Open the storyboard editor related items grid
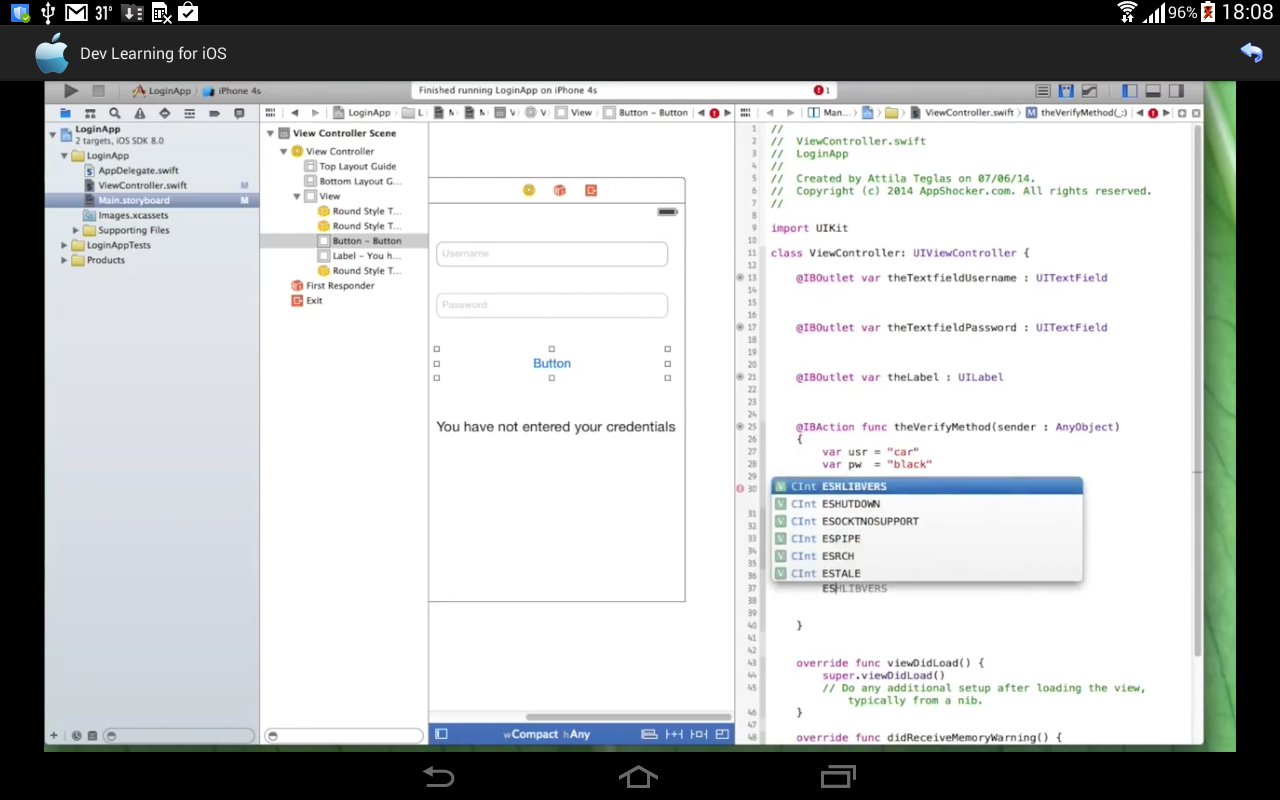Image resolution: width=1280 pixels, height=800 pixels. (270, 113)
